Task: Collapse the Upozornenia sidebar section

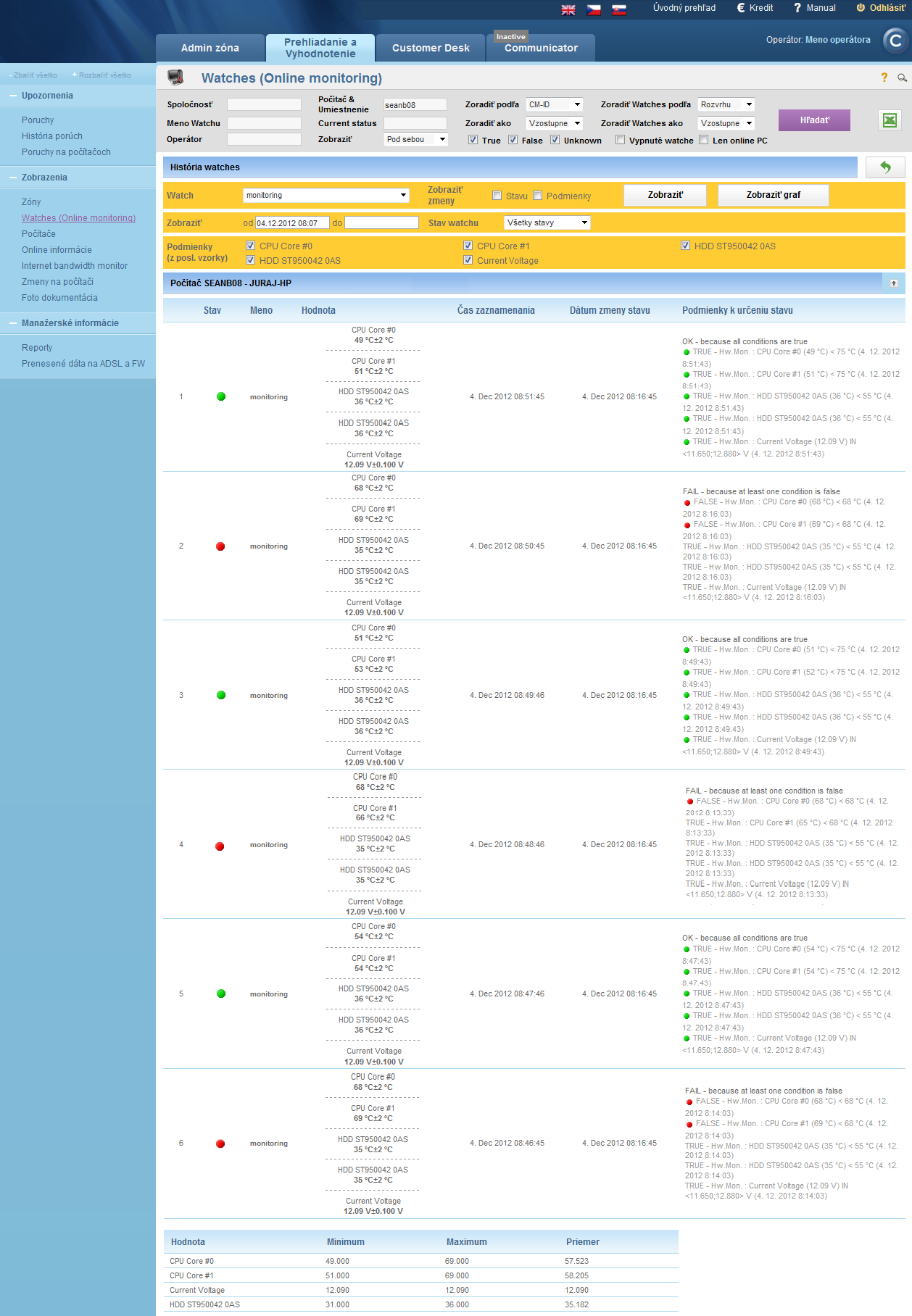Action: point(13,96)
